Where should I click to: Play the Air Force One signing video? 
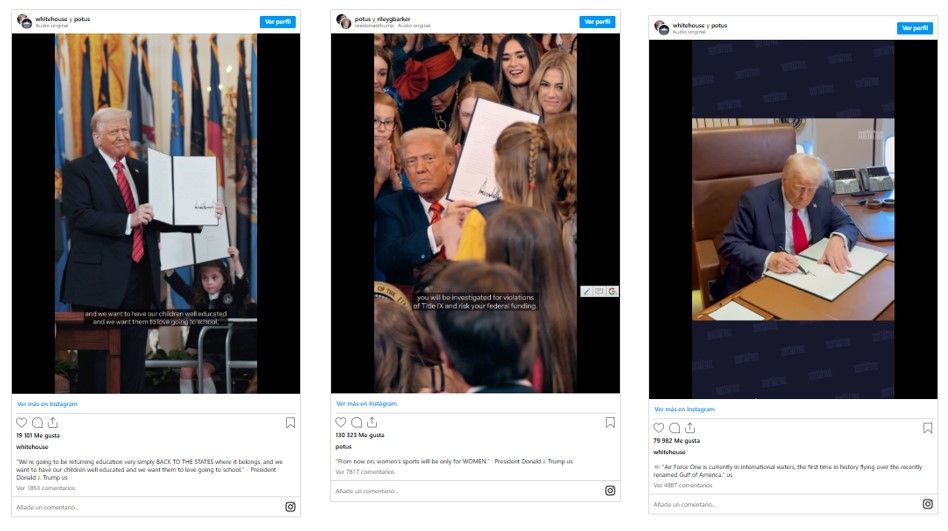point(793,219)
